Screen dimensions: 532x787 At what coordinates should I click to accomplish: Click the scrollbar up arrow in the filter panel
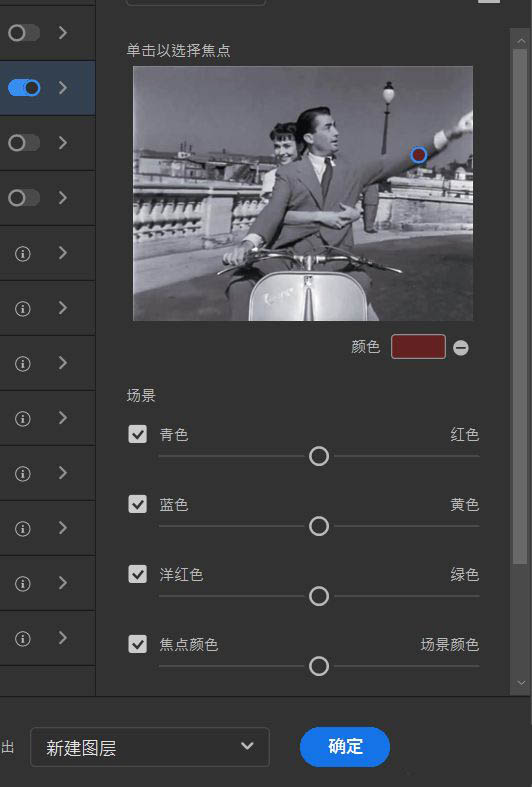pos(520,40)
